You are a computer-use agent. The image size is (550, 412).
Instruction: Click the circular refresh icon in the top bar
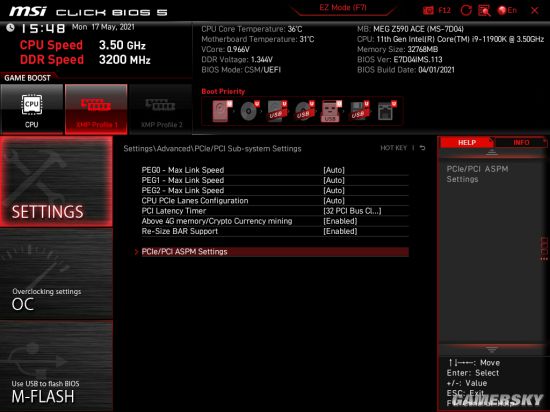pos(466,10)
